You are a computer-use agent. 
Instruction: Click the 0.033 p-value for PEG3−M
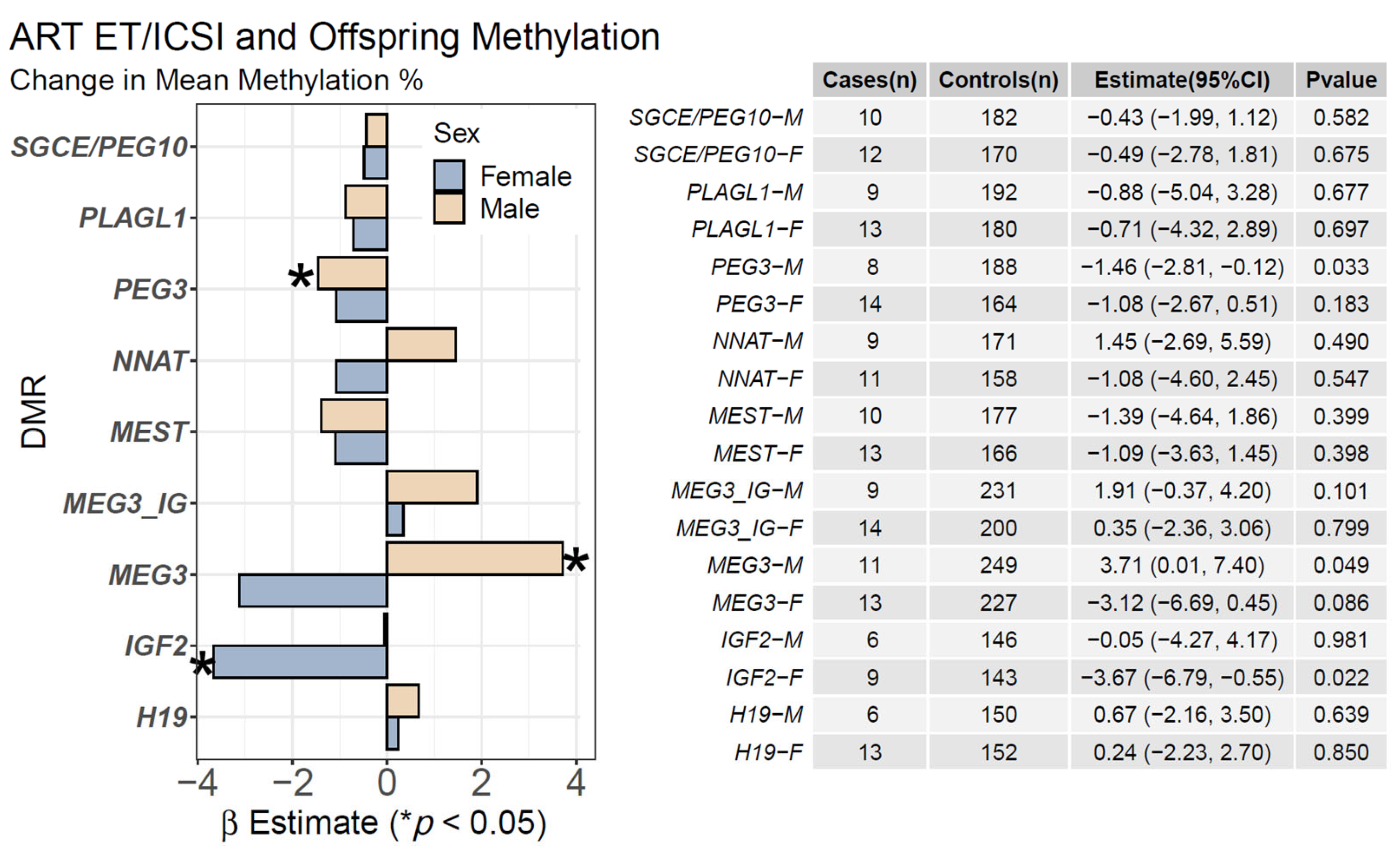(x=1341, y=267)
